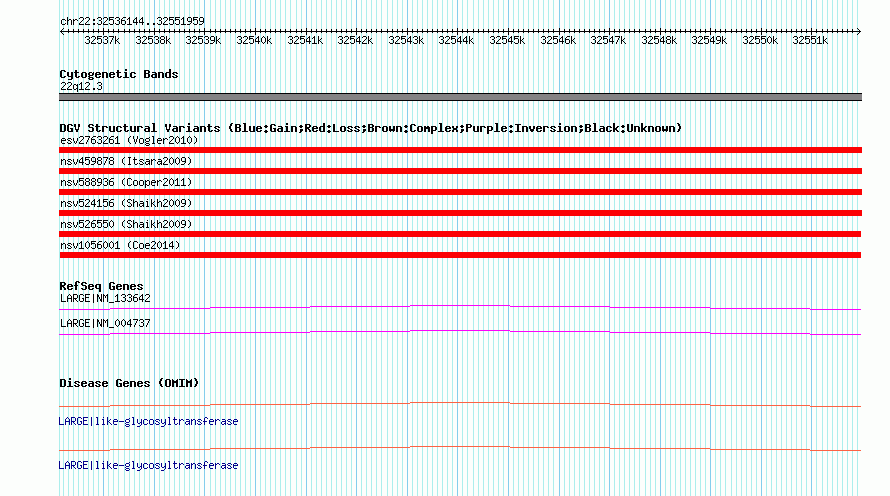
Task: Click the red bar under nsv588936
Action: [460, 192]
